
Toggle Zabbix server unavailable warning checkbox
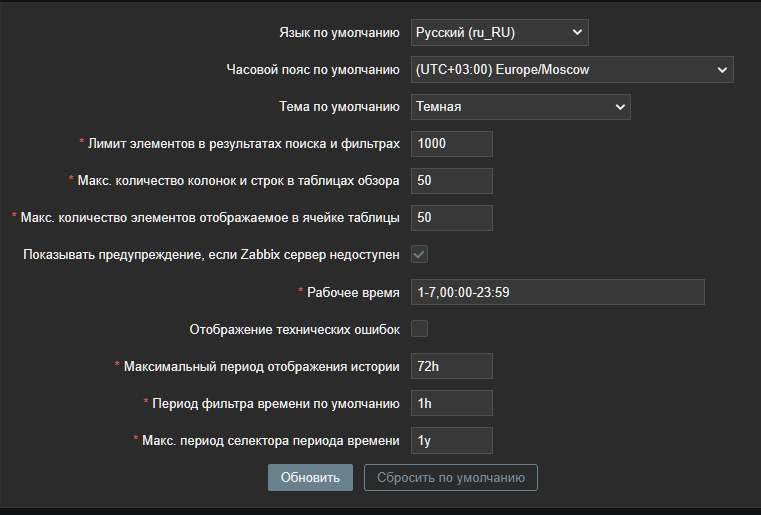pyautogui.click(x=419, y=254)
